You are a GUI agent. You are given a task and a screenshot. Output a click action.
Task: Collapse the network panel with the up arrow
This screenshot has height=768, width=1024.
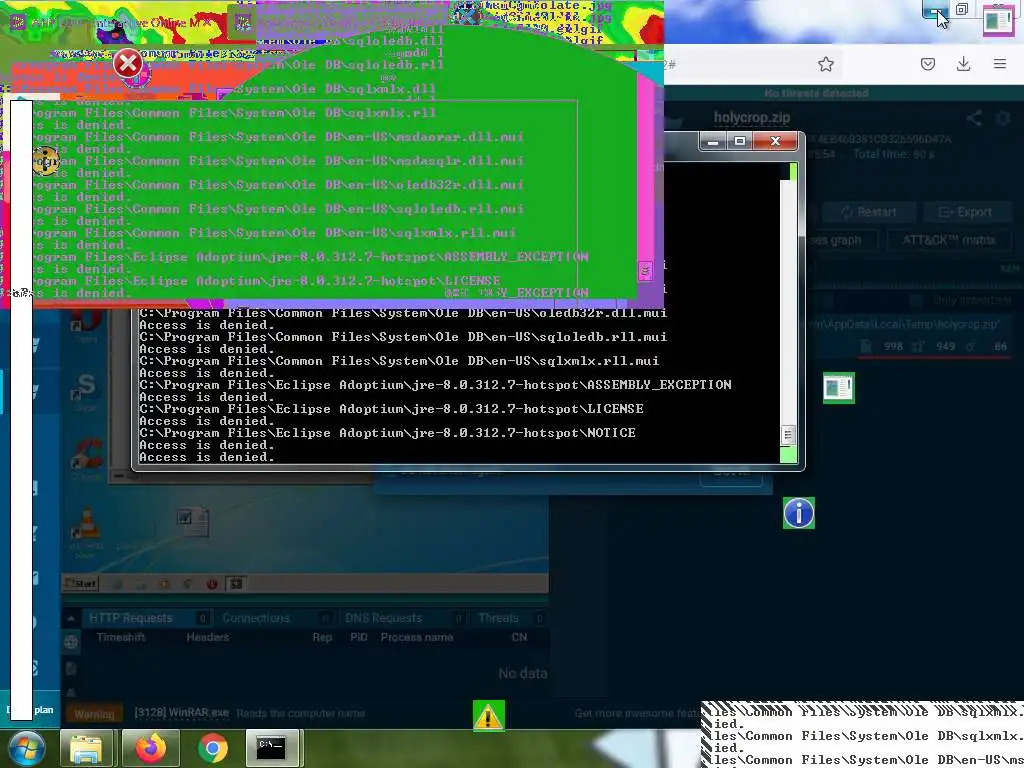tap(71, 618)
